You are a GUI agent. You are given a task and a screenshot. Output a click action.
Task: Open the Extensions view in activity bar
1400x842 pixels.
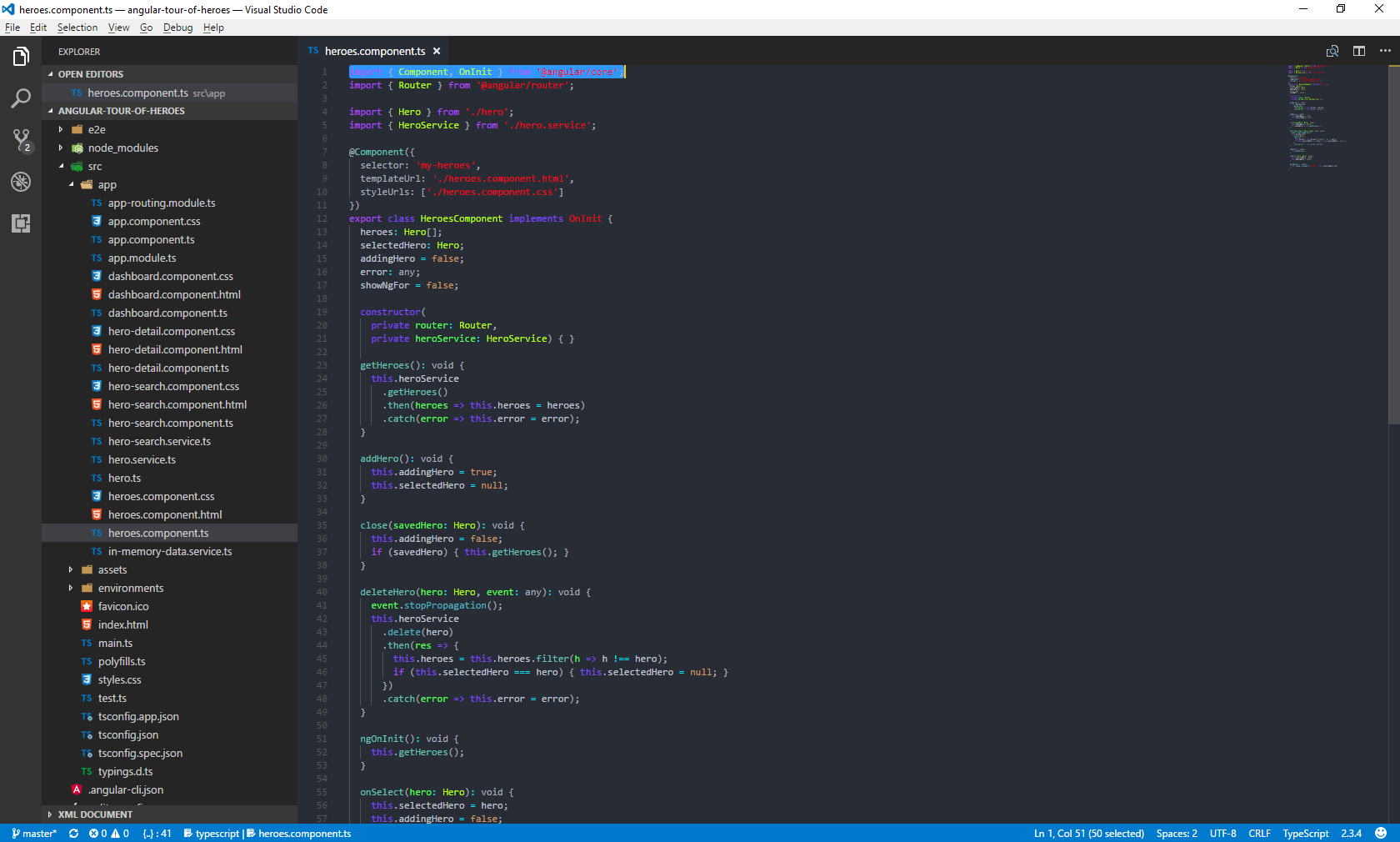pyautogui.click(x=21, y=223)
